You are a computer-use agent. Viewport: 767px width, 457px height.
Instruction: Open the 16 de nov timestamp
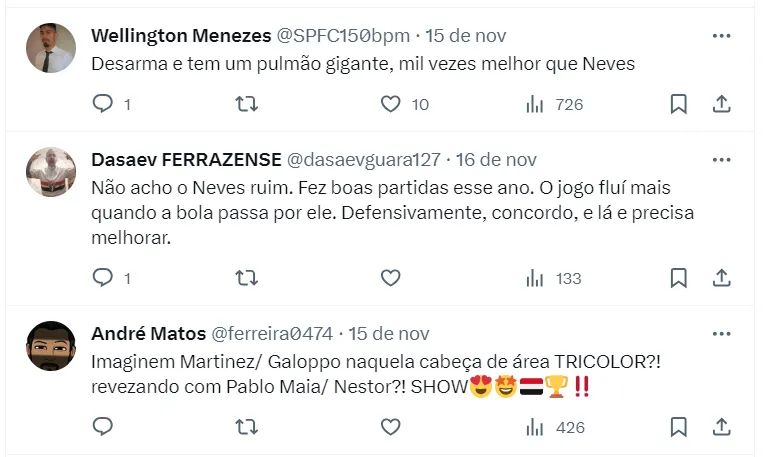click(x=497, y=160)
